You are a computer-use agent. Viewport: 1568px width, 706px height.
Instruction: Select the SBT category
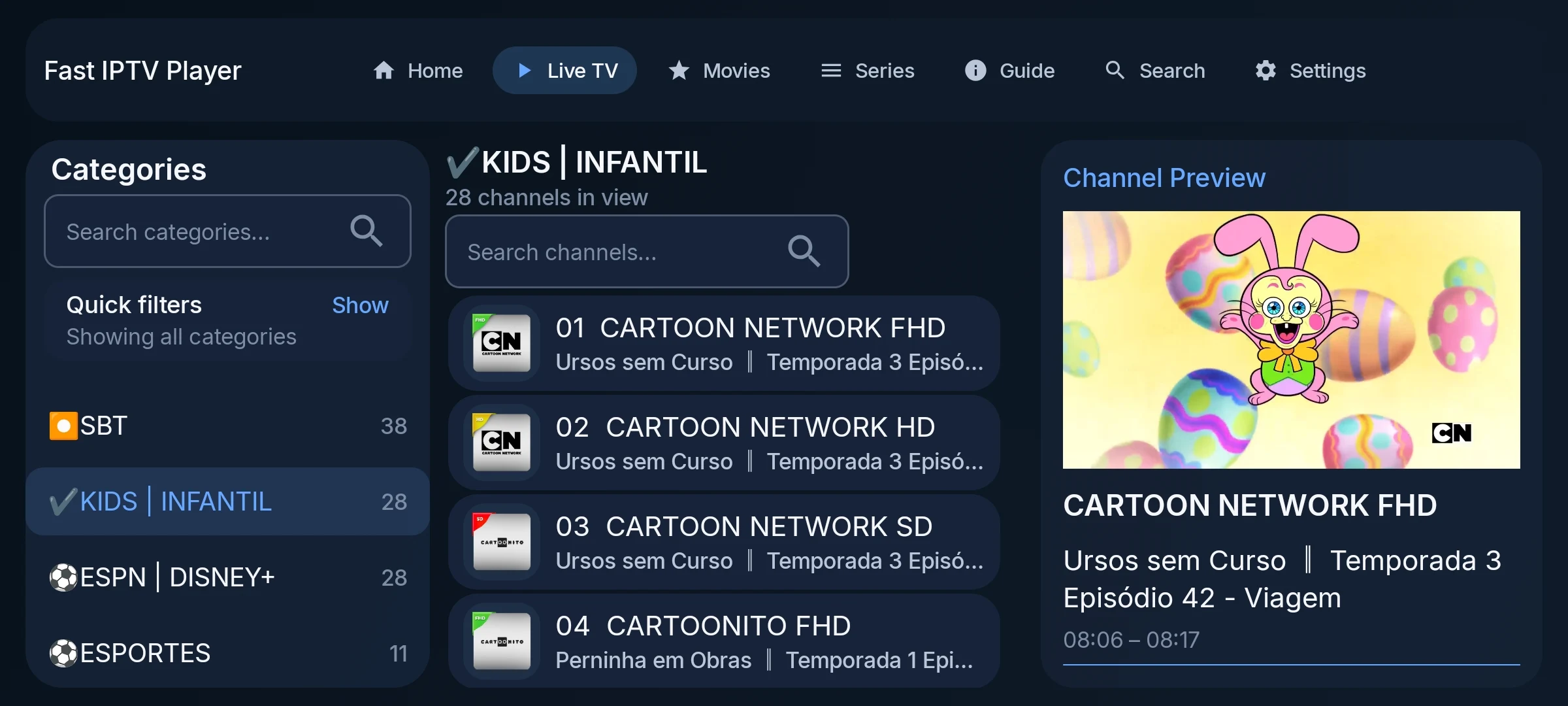click(227, 426)
